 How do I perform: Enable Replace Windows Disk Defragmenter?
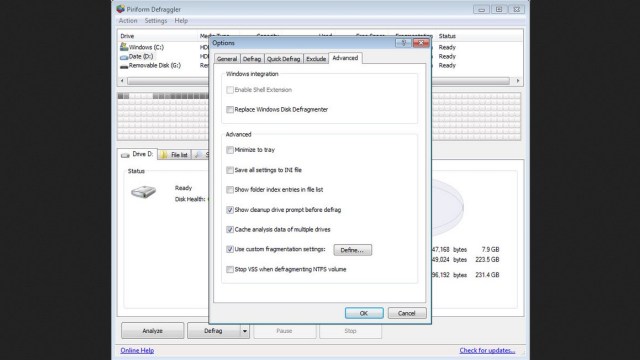[x=230, y=109]
